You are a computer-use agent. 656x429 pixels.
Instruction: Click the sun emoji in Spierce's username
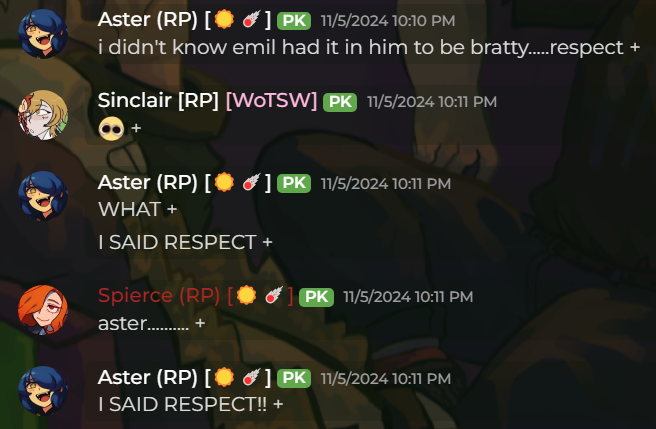(x=246, y=295)
